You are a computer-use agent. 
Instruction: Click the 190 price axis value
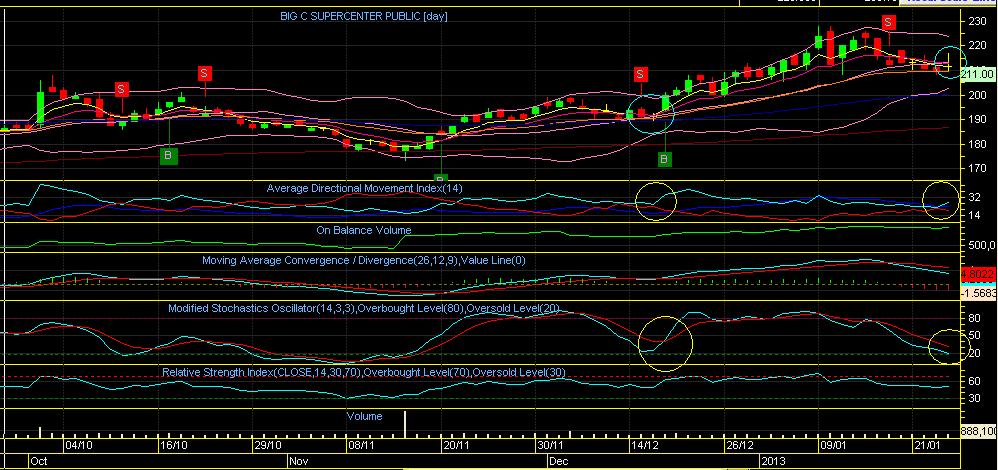[977, 119]
